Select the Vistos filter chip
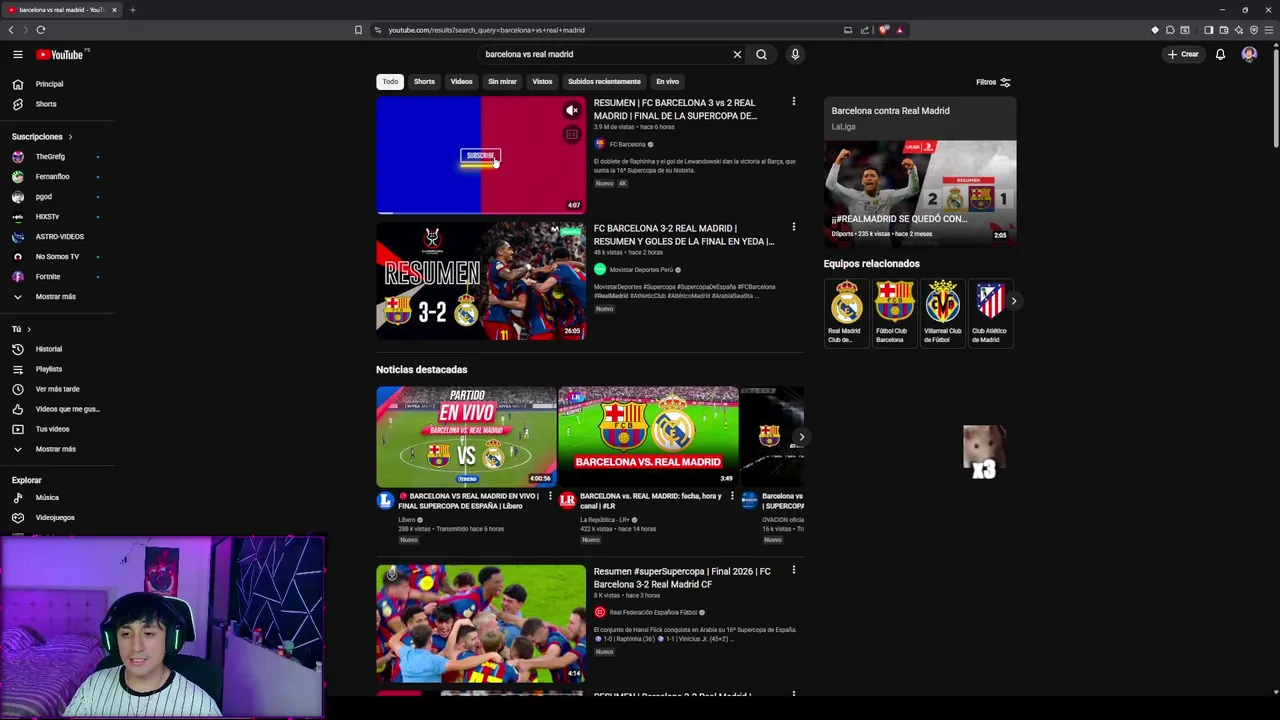Screen dimensions: 1280x720 point(542,82)
